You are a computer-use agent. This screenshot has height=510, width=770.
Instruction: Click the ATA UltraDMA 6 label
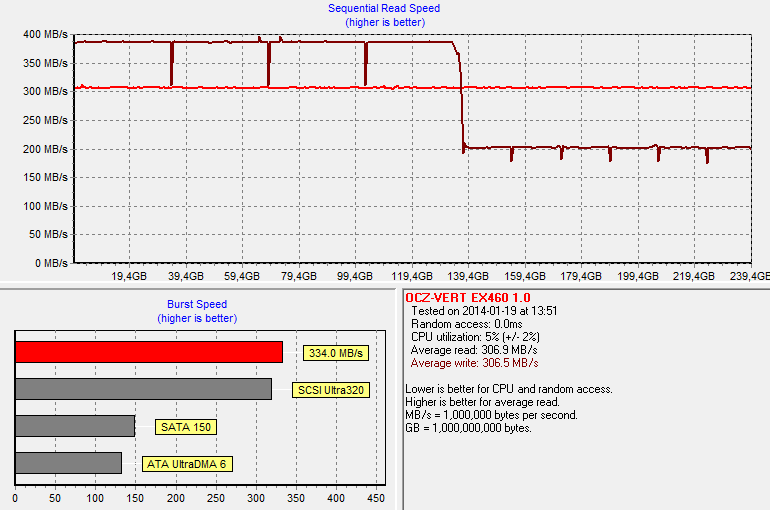coord(187,464)
